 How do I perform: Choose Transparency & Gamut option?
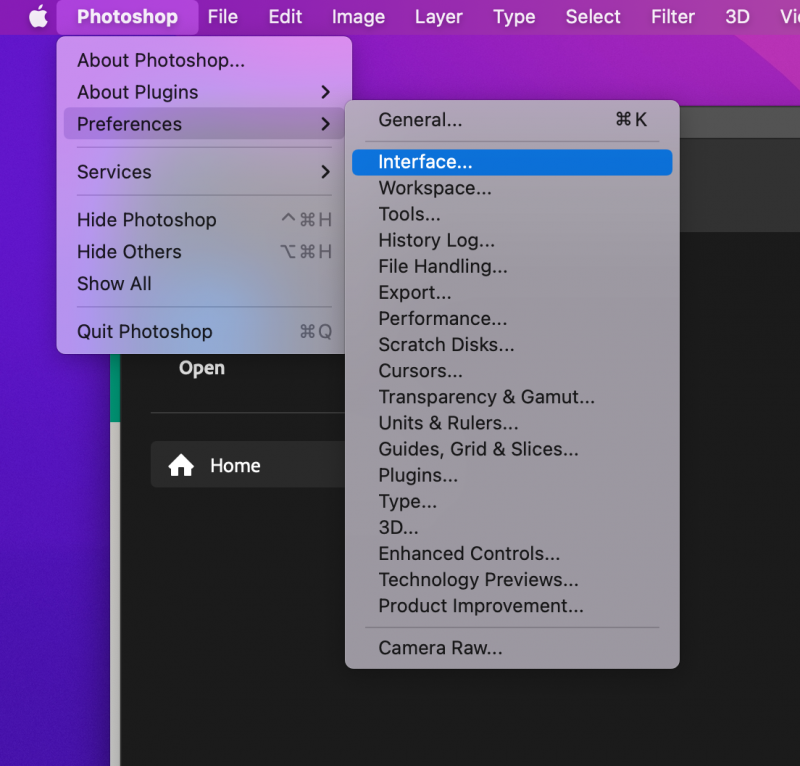(x=486, y=397)
